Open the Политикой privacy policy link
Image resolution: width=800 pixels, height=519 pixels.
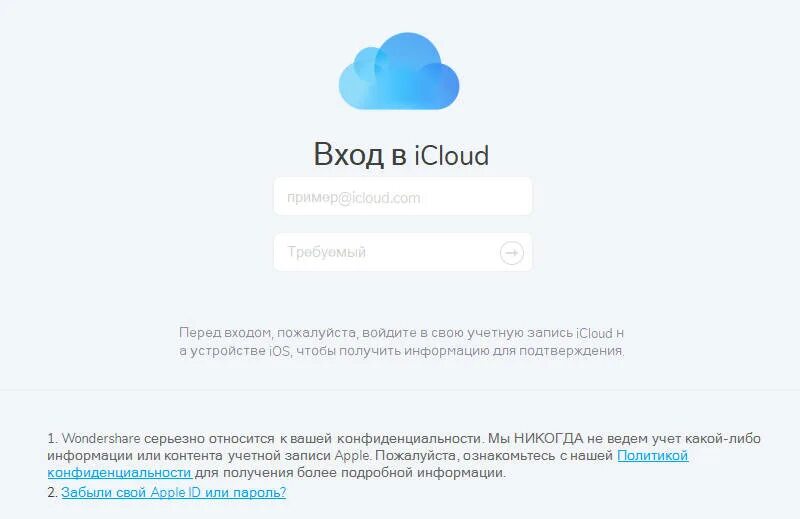[653, 455]
